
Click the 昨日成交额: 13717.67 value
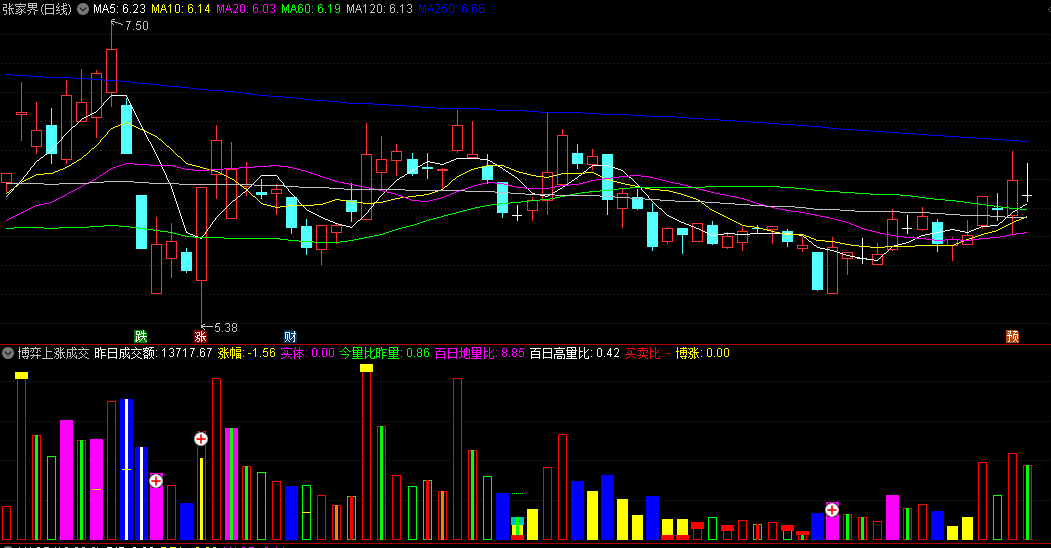tap(153, 353)
